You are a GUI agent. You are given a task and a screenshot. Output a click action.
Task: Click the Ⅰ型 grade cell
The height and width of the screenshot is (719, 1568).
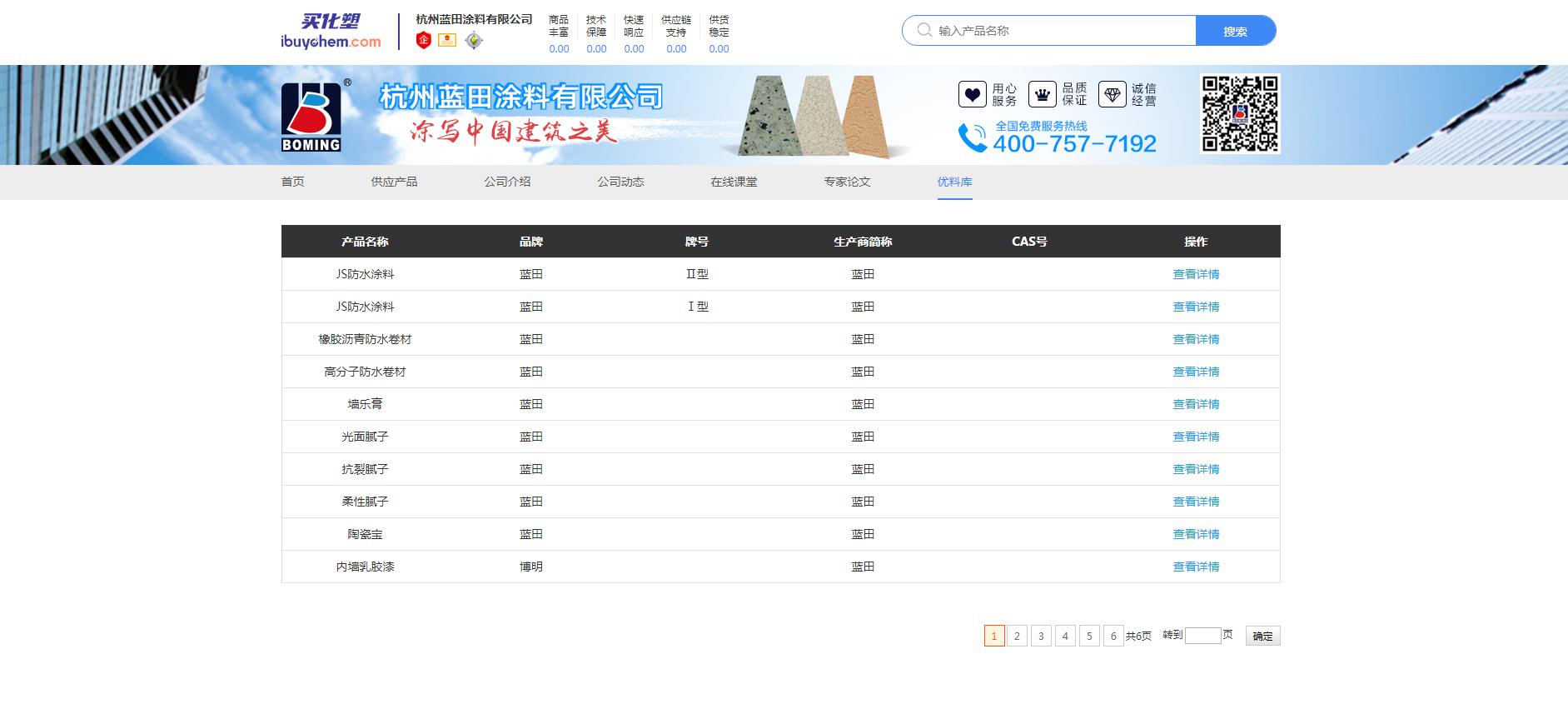pyautogui.click(x=697, y=307)
